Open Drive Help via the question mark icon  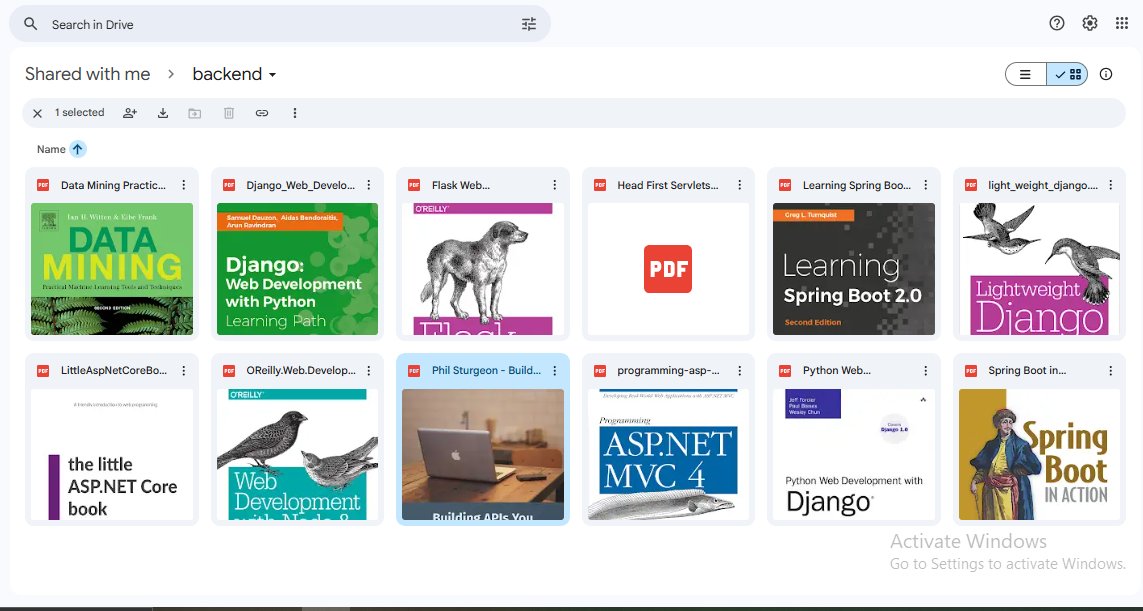[x=1057, y=22]
